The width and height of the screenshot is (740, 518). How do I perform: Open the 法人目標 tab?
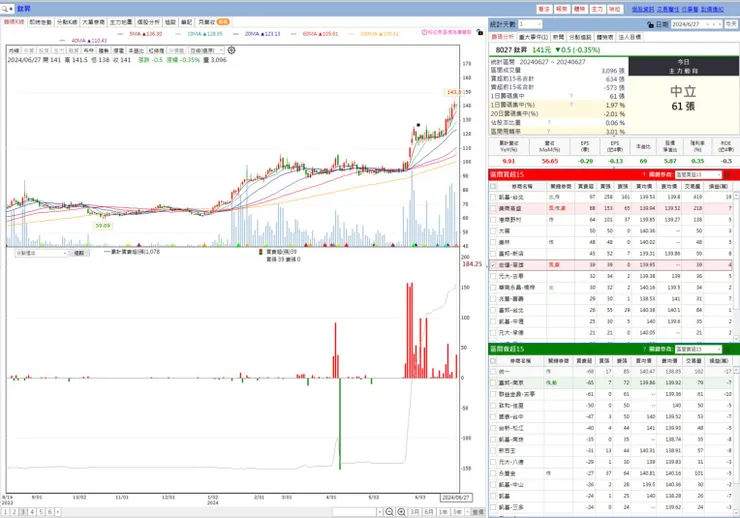(630, 37)
